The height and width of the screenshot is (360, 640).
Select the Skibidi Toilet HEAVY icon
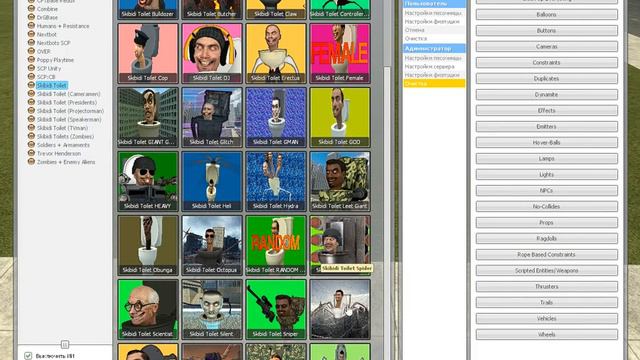[148, 181]
